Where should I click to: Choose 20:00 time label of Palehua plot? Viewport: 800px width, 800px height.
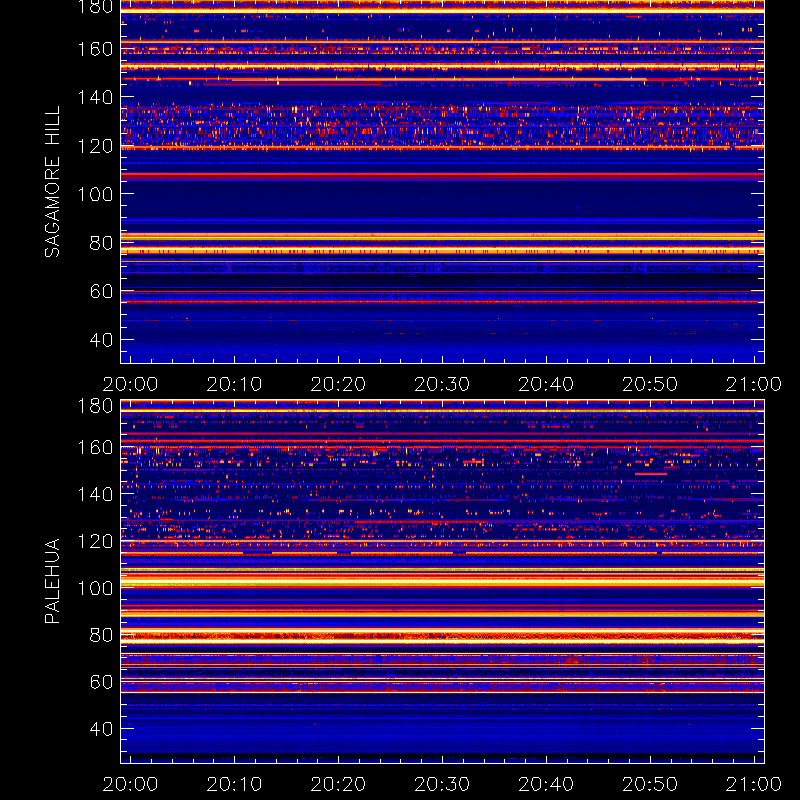coord(130,784)
